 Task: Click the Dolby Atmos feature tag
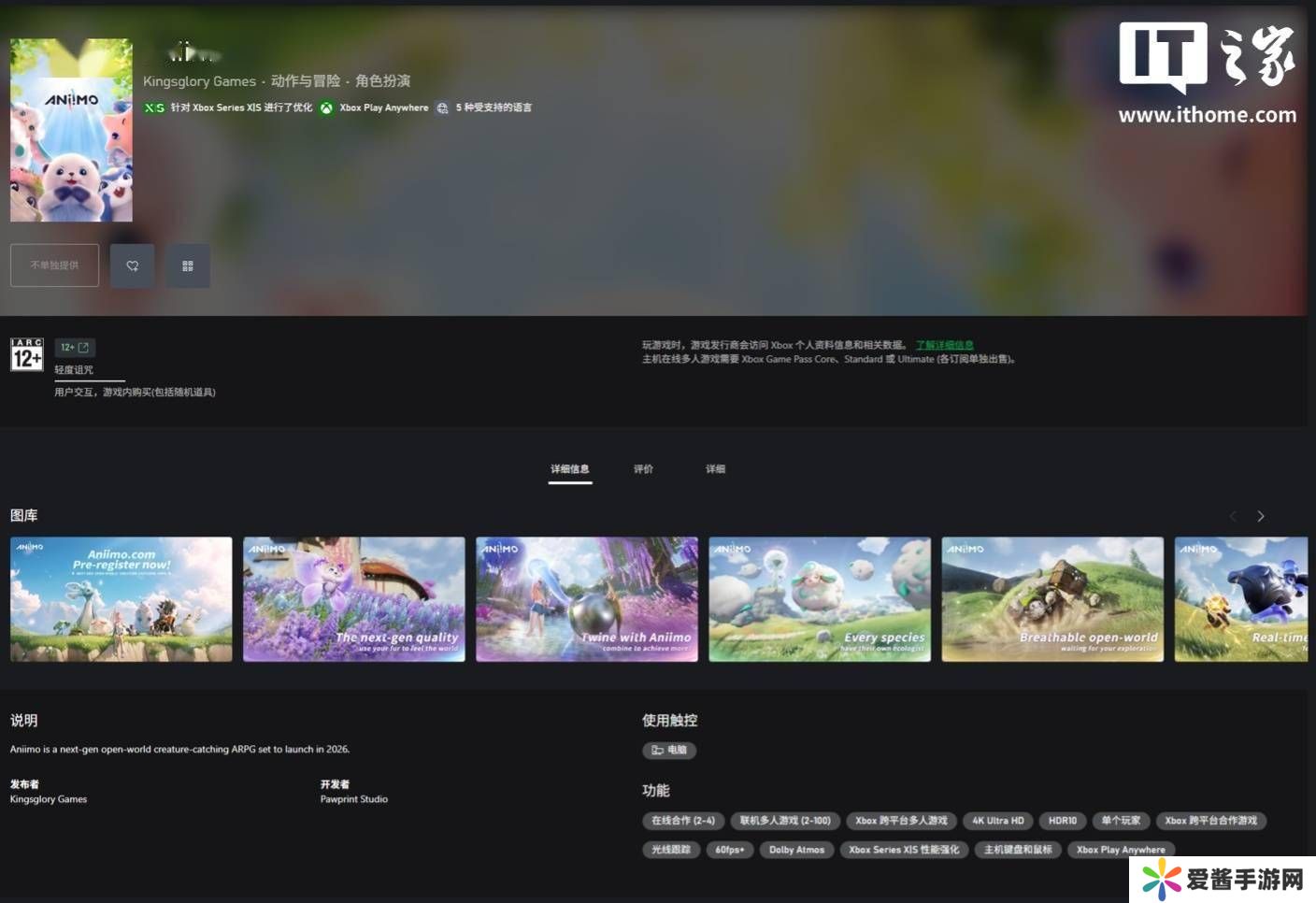[x=796, y=850]
